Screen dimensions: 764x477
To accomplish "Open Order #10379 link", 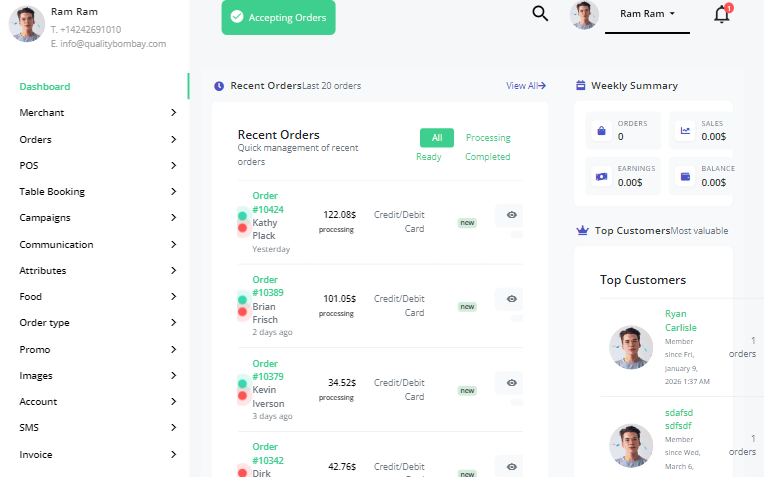I will pyautogui.click(x=267, y=370).
